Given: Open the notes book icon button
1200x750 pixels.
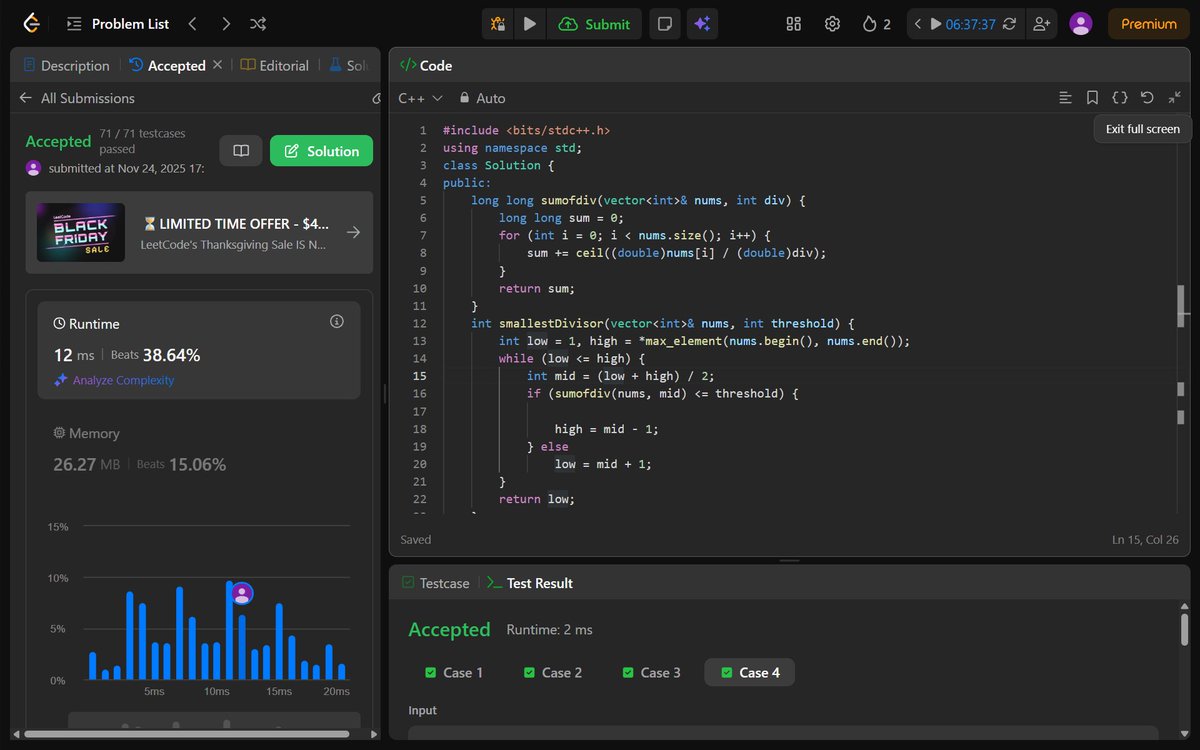Looking at the screenshot, I should point(241,151).
